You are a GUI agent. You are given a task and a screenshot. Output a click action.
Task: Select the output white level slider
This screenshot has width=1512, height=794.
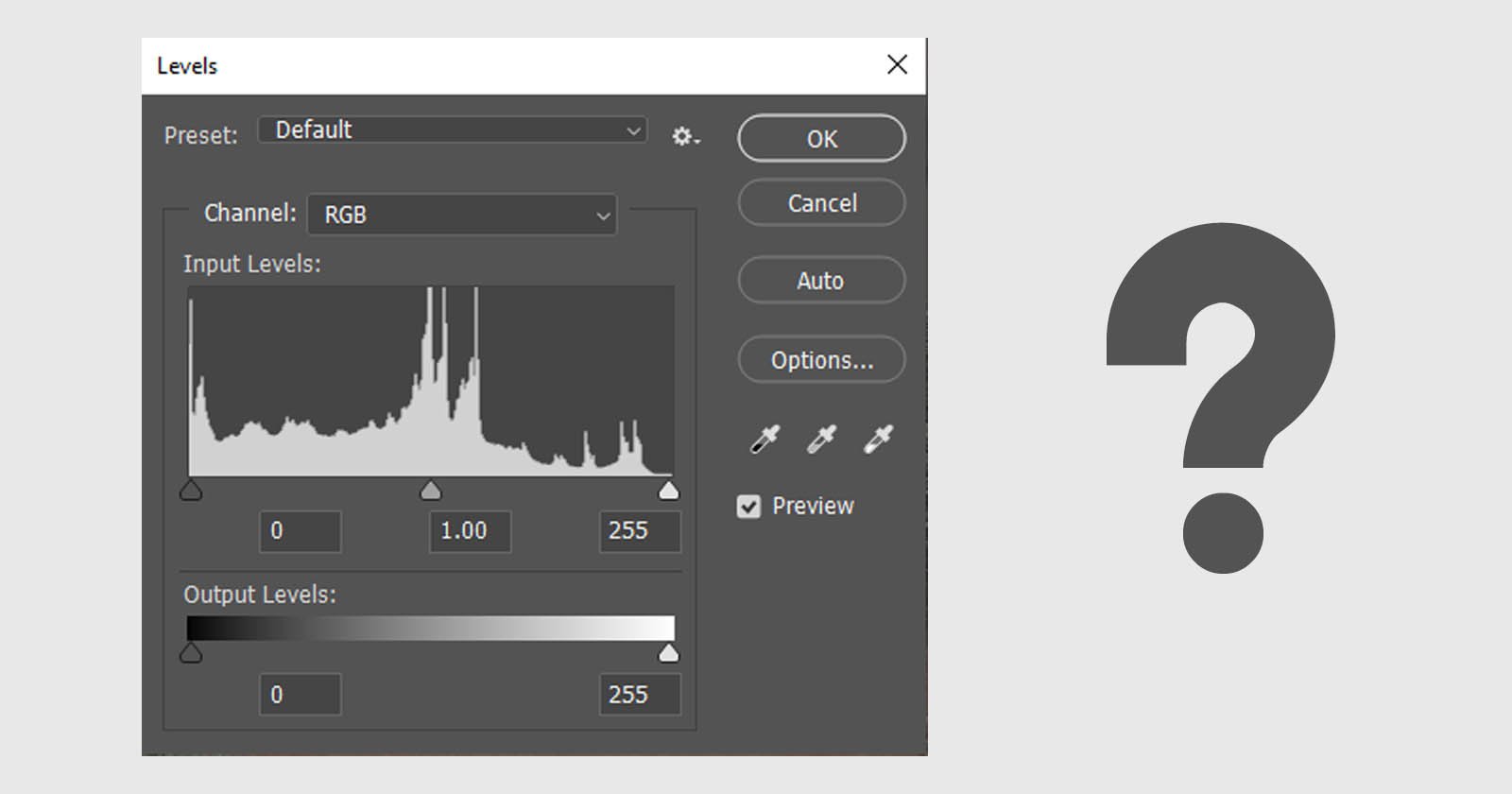[x=668, y=652]
